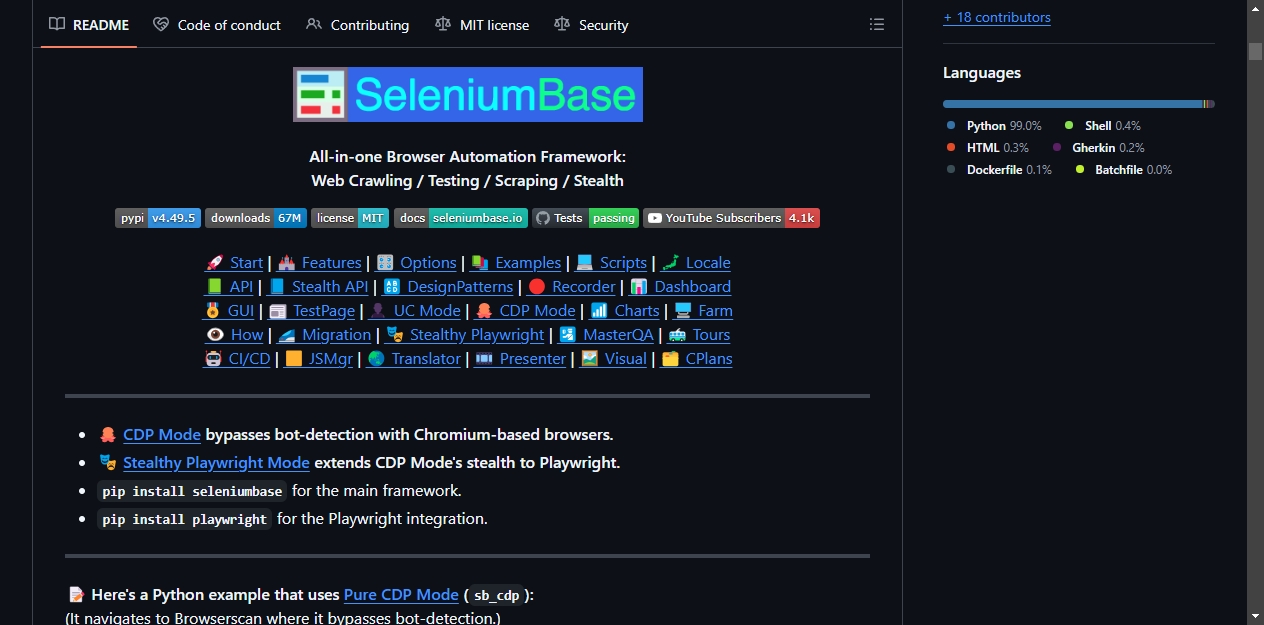Viewport: 1264px width, 625px height.
Task: Open the README tab
Action: 89,25
